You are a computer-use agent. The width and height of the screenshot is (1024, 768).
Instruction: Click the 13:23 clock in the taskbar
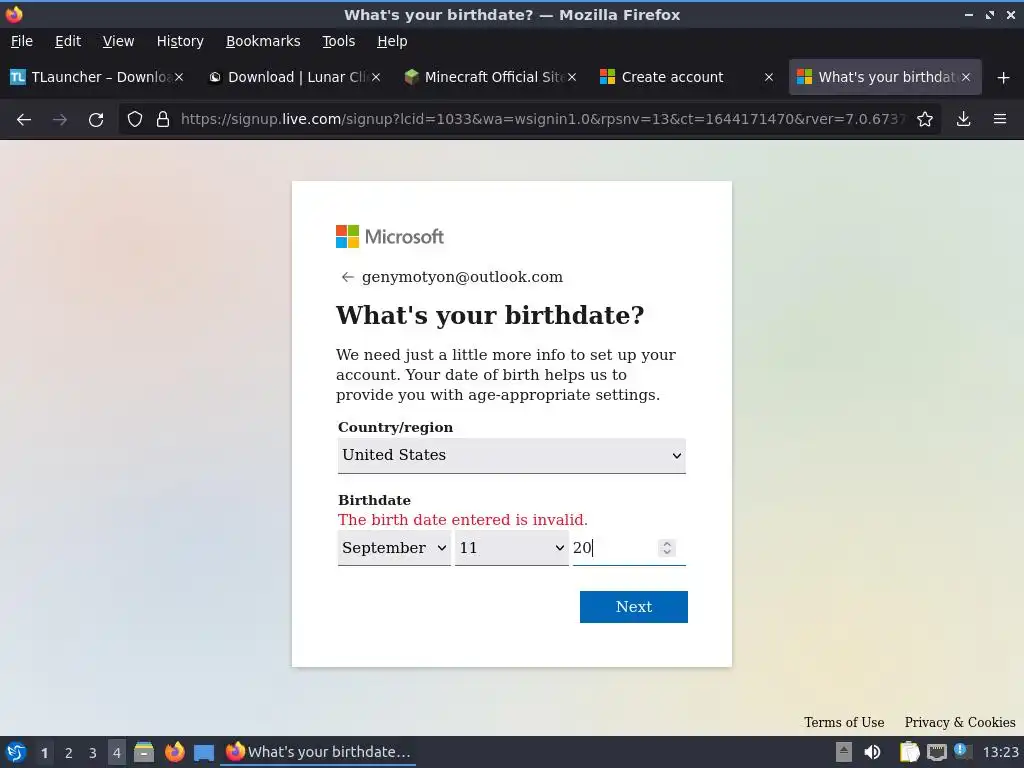1000,752
